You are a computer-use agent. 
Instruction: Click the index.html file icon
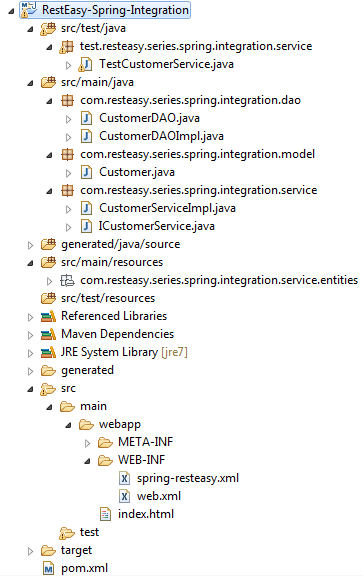(105, 514)
